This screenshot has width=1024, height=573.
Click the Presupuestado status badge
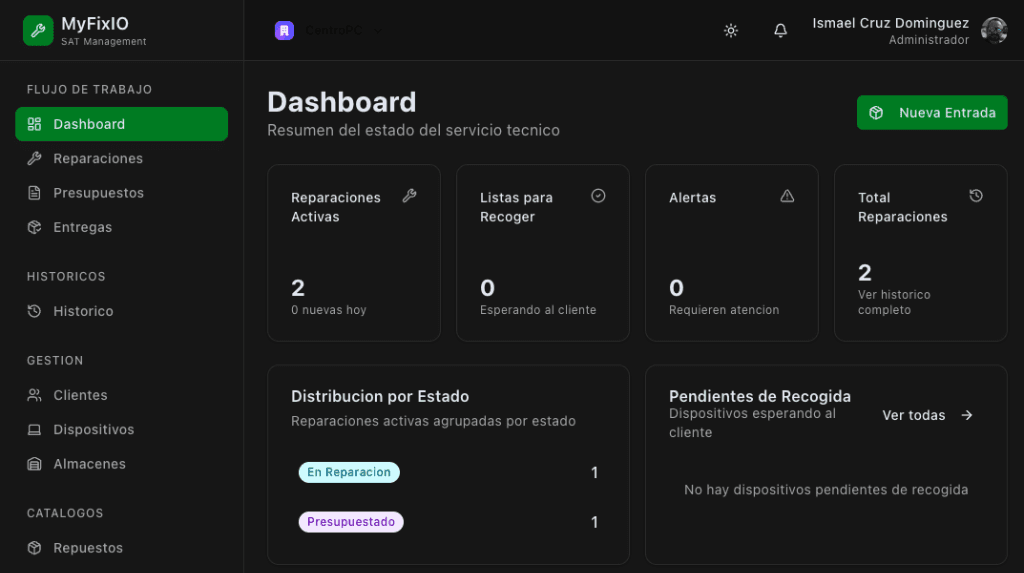[351, 522]
